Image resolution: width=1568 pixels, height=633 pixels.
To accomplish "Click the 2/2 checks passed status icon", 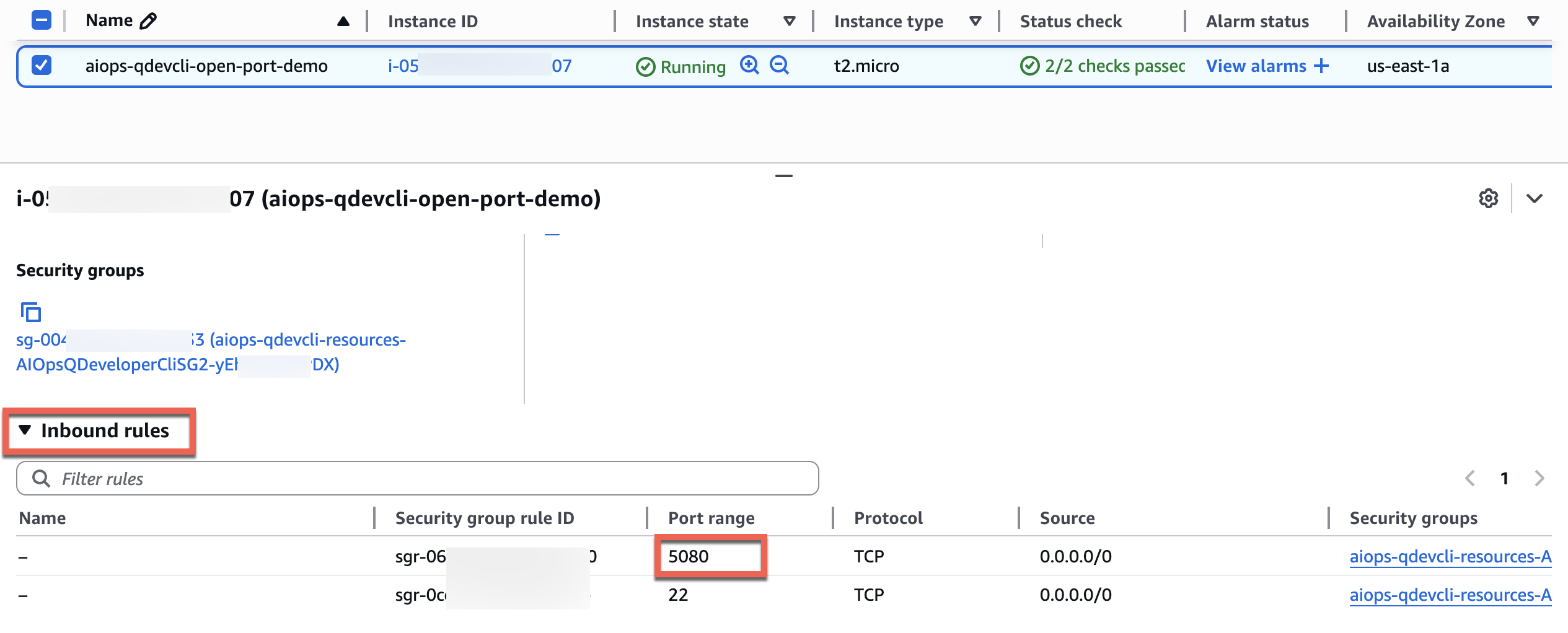I will click(1029, 66).
